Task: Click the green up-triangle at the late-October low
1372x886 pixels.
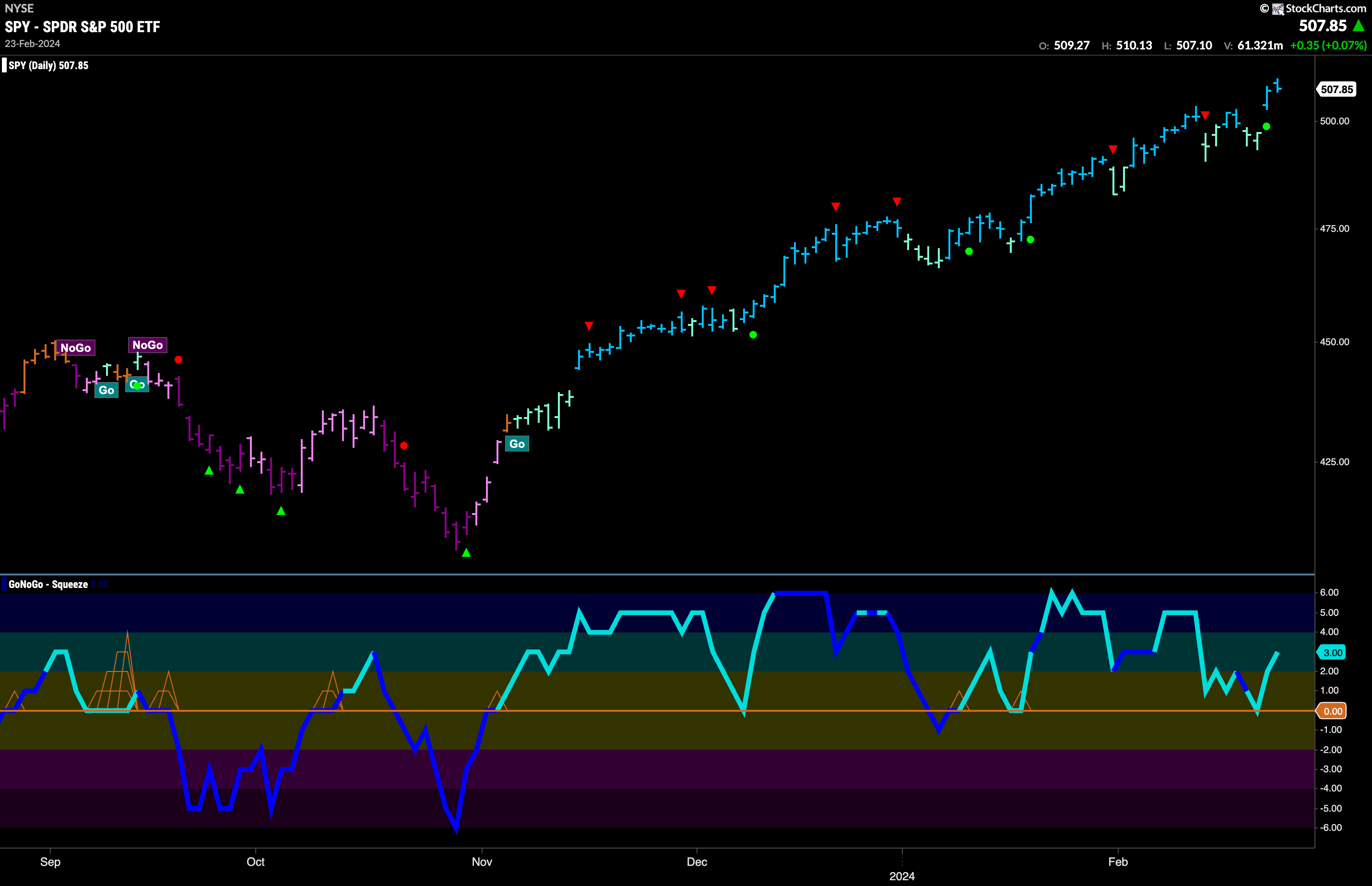Action: tap(466, 553)
